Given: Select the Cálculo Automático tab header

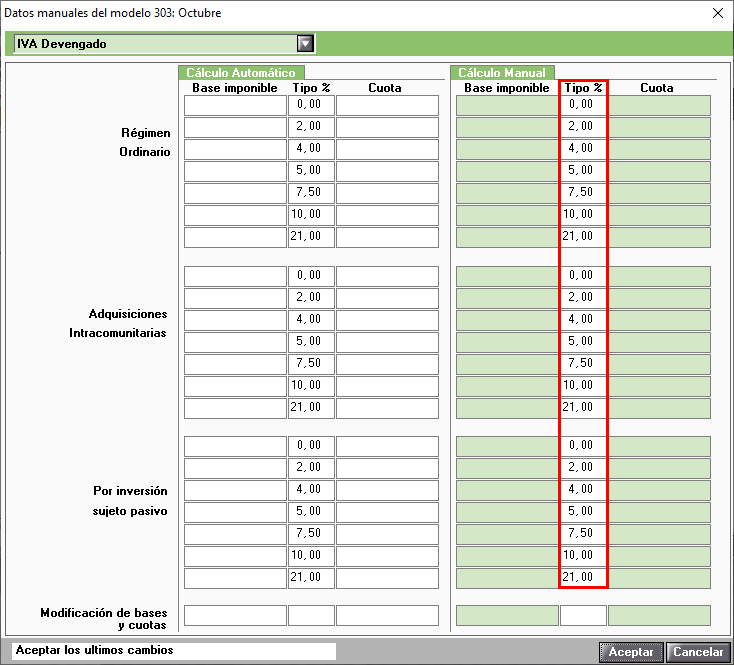Looking at the screenshot, I should (x=241, y=73).
